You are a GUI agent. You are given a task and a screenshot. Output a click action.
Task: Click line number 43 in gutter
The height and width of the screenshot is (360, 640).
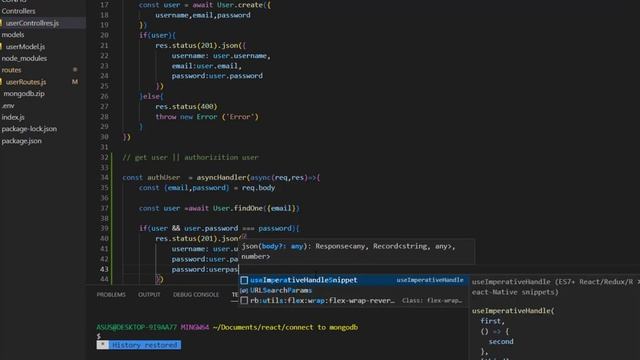pos(104,269)
